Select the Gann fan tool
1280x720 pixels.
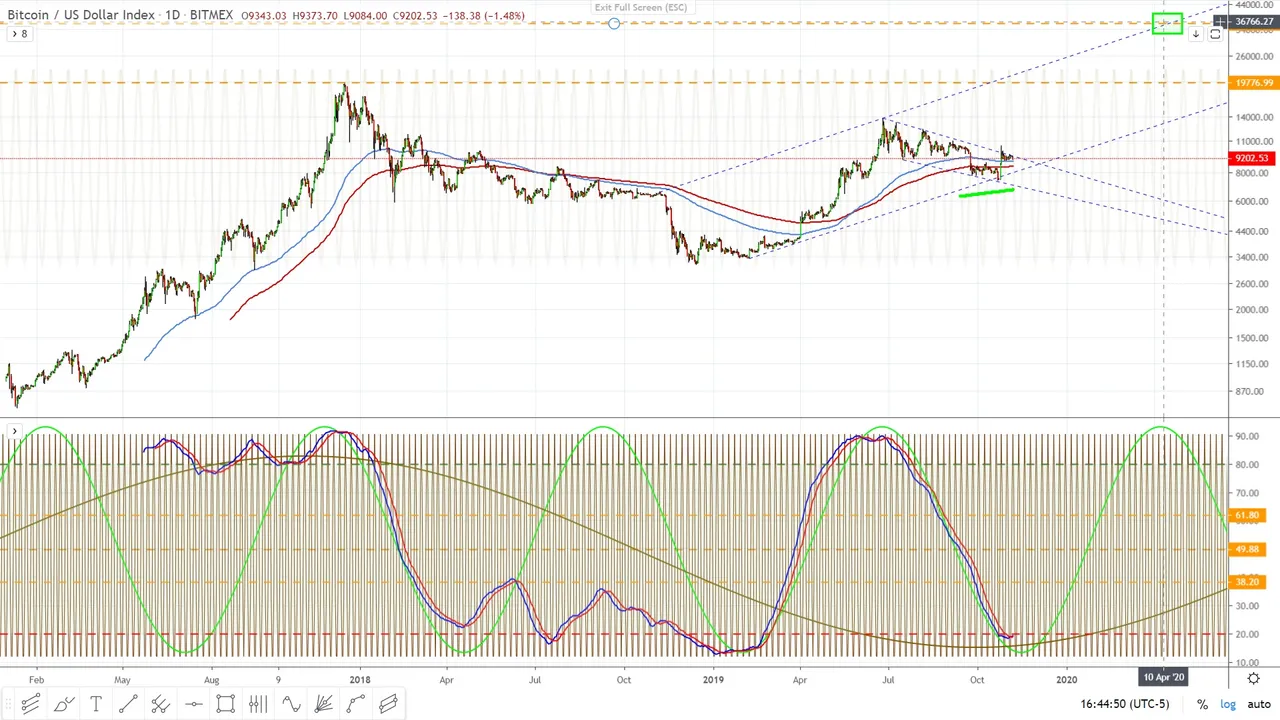pos(323,704)
